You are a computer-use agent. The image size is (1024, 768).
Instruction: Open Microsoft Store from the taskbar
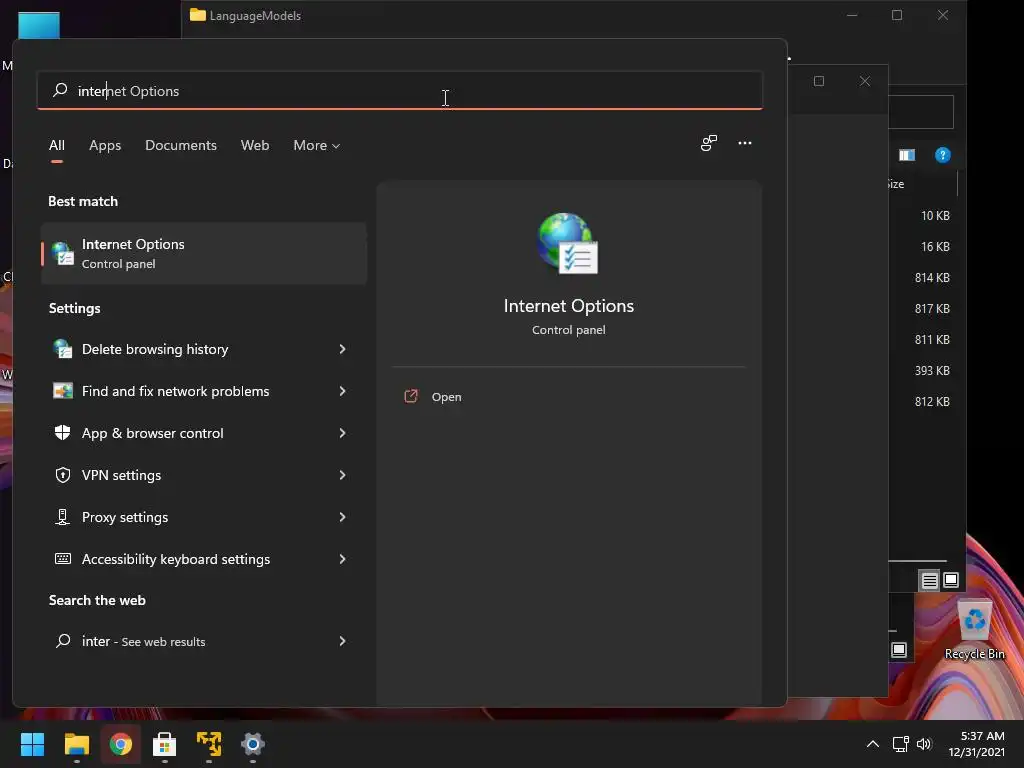click(x=165, y=744)
